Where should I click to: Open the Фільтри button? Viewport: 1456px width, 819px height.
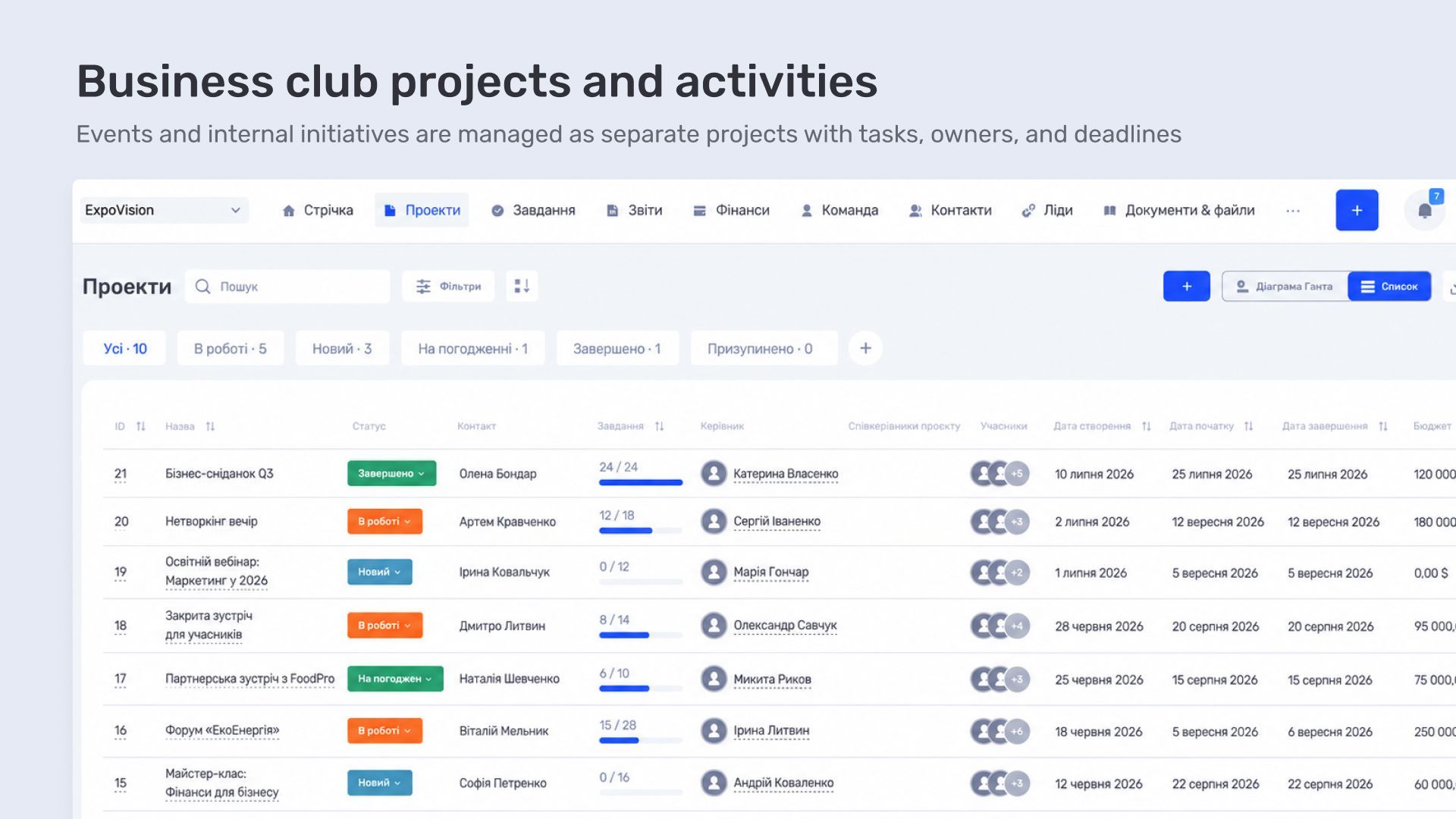pyautogui.click(x=448, y=286)
